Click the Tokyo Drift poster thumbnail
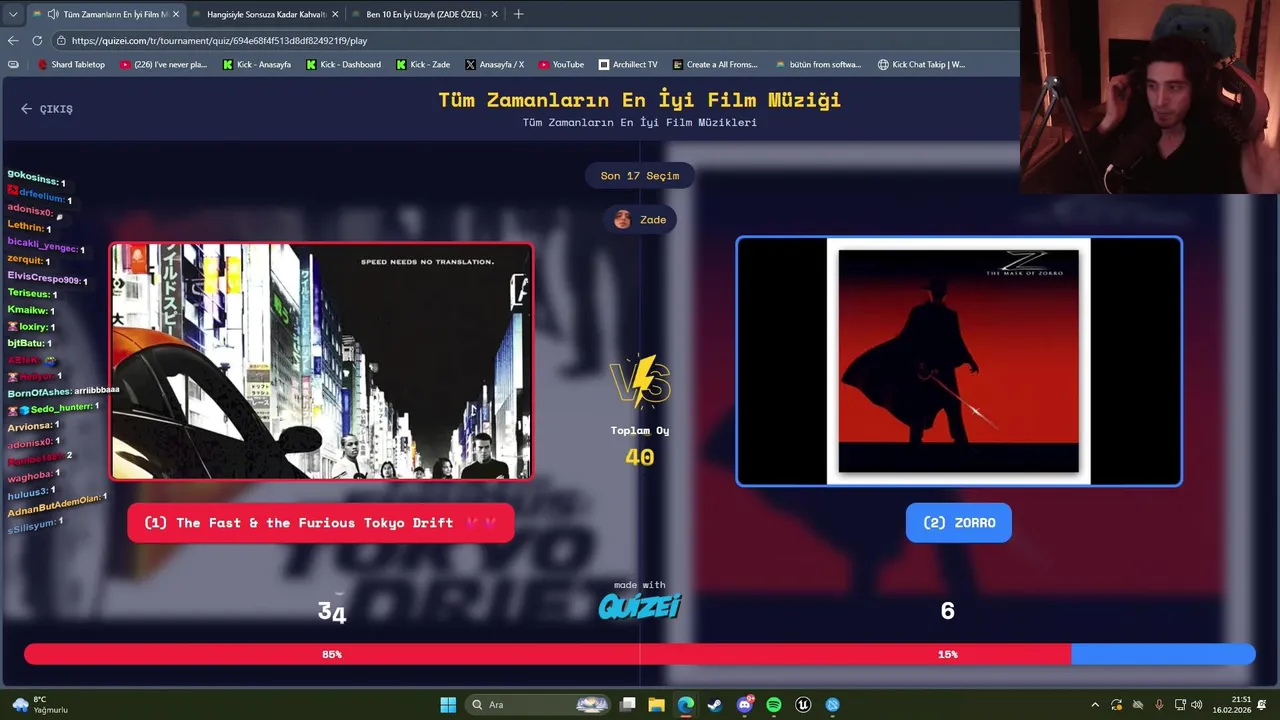The width and height of the screenshot is (1280, 720). coord(321,362)
